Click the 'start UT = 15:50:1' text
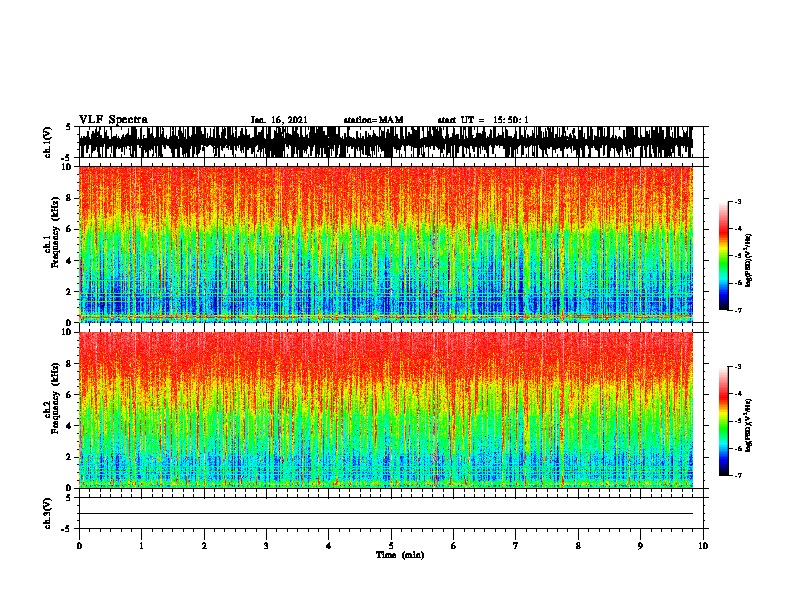The image size is (792, 612). (x=483, y=120)
